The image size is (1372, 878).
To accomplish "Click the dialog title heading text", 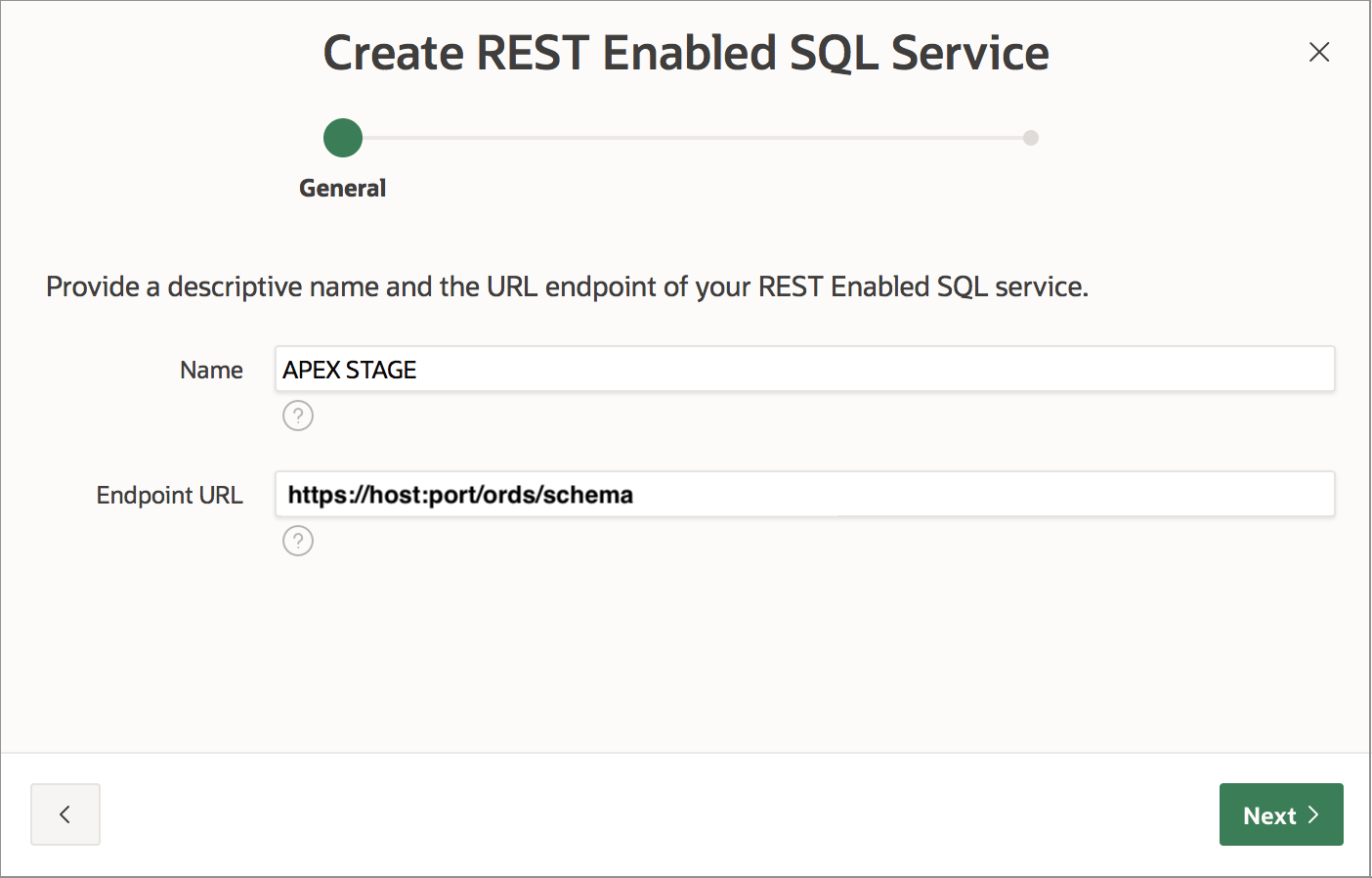I will 686,53.
